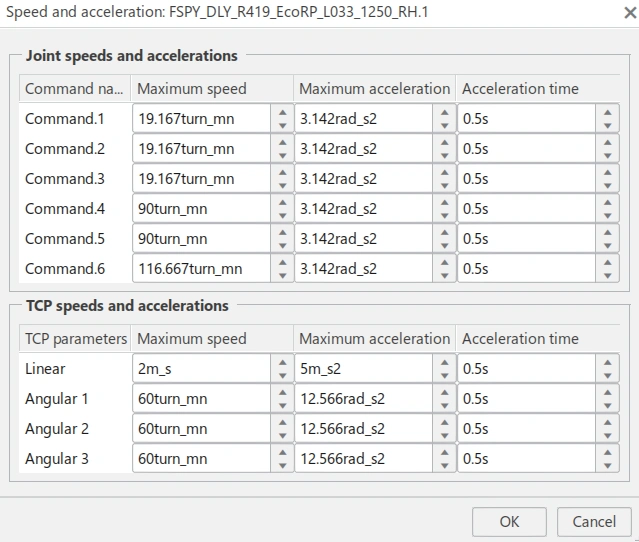This screenshot has width=639, height=542.
Task: Increase Angular 1 maximum acceleration up arrow
Action: (443, 392)
